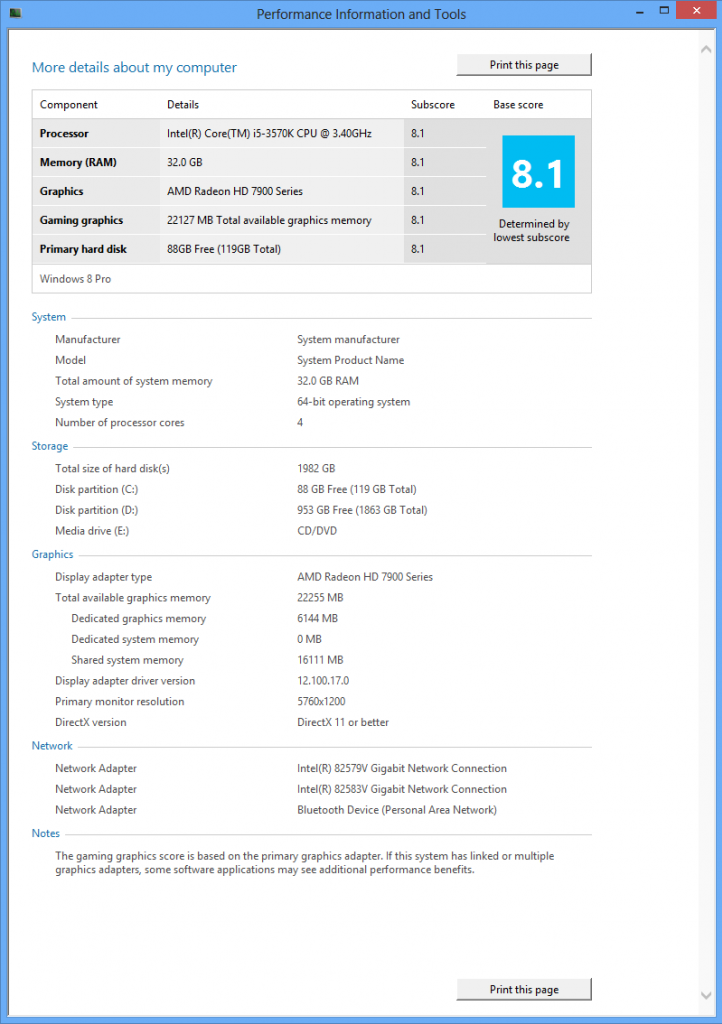Click Intel(R) 82579V Gigabit Network Connection
The image size is (722, 1024).
pyautogui.click(x=401, y=769)
